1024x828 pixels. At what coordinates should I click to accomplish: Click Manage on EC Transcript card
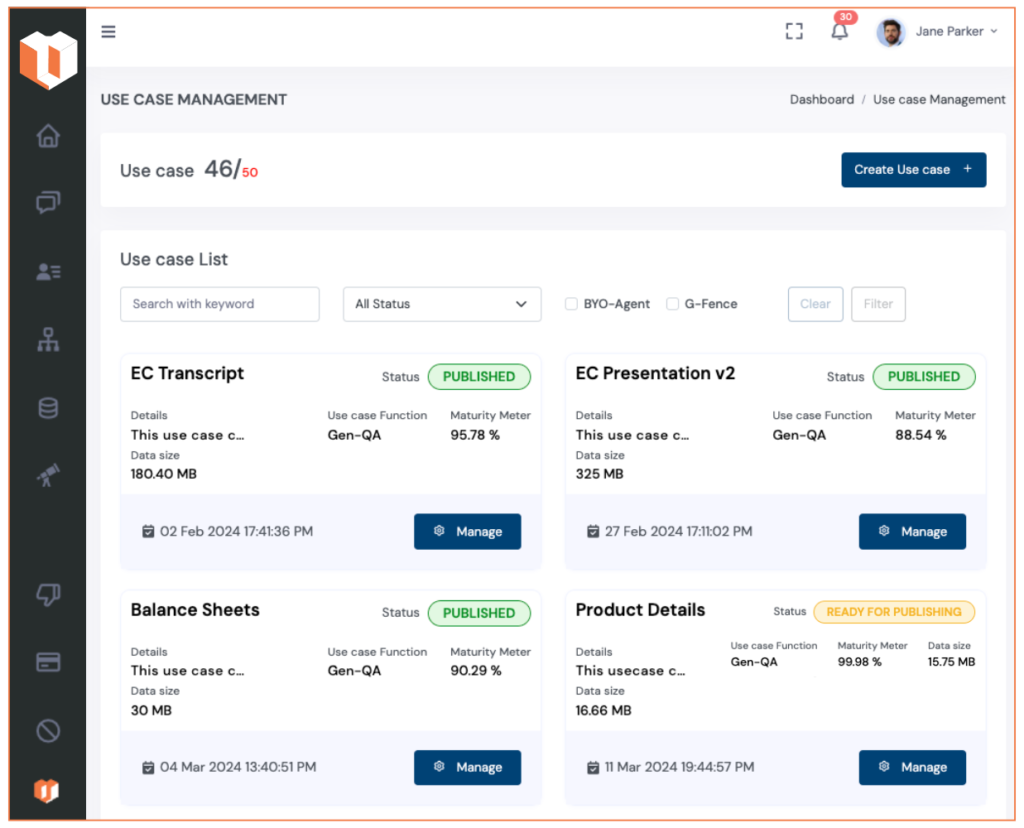click(x=467, y=531)
